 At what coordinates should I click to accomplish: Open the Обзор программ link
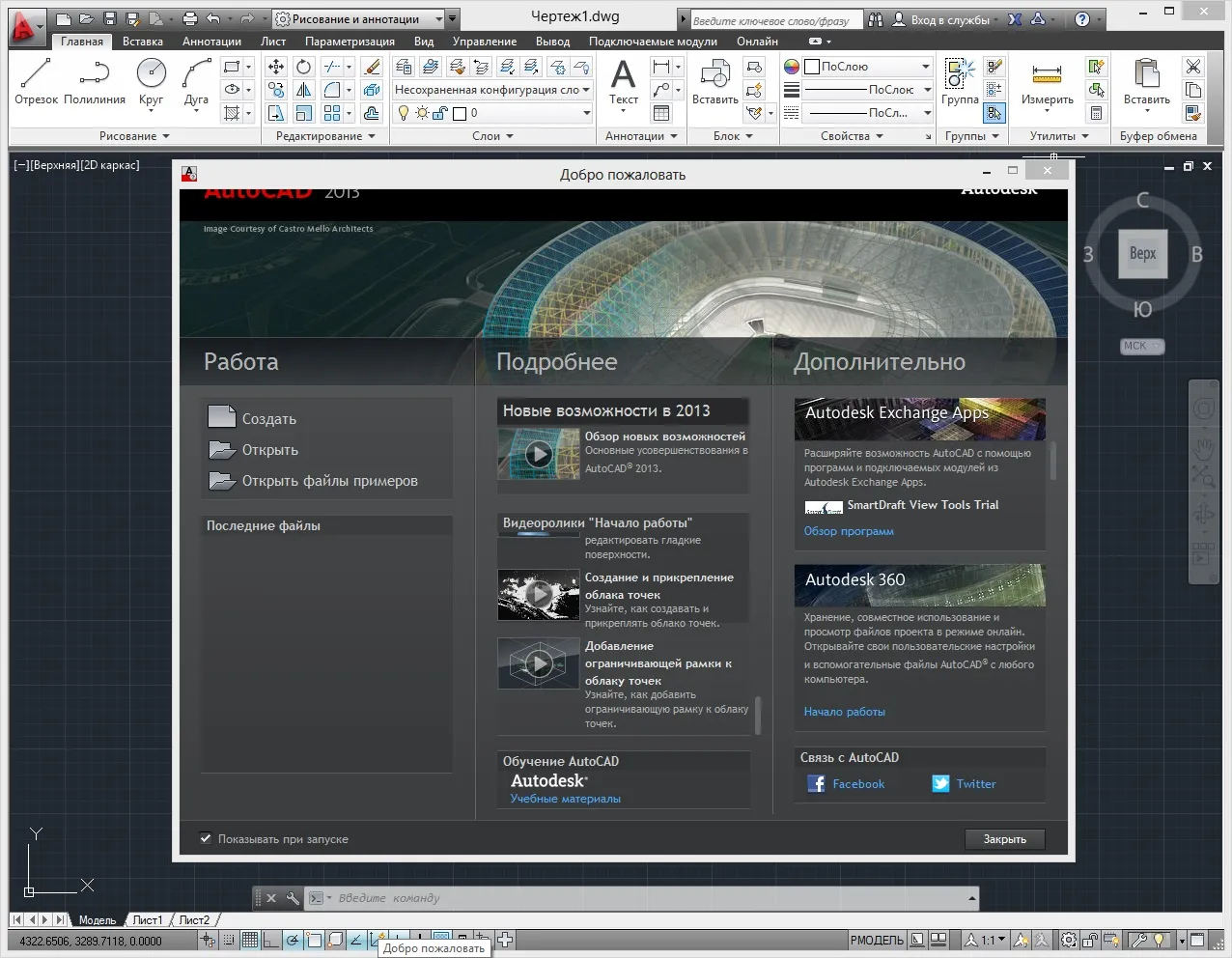(849, 531)
